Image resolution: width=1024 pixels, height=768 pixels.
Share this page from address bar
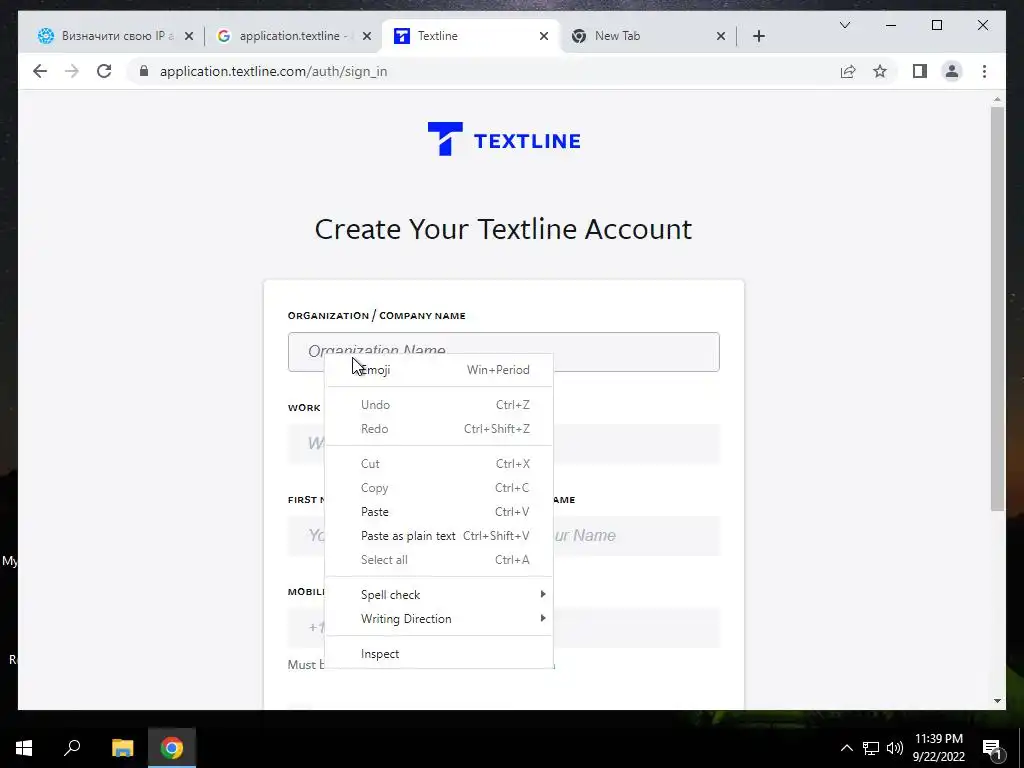coord(848,71)
